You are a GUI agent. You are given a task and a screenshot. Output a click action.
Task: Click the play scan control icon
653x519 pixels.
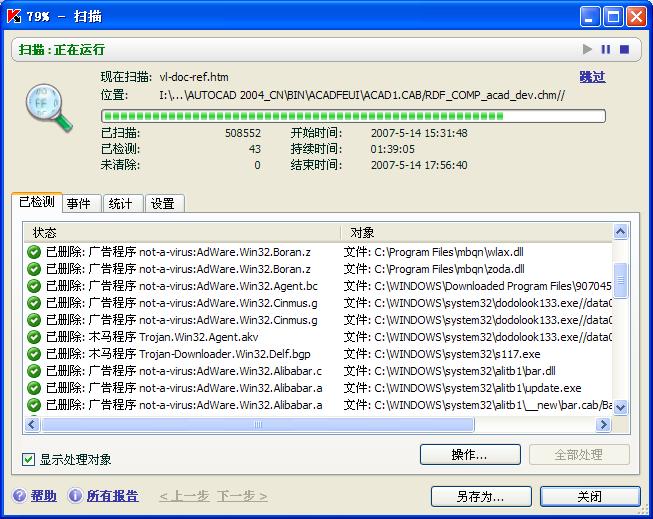587,49
